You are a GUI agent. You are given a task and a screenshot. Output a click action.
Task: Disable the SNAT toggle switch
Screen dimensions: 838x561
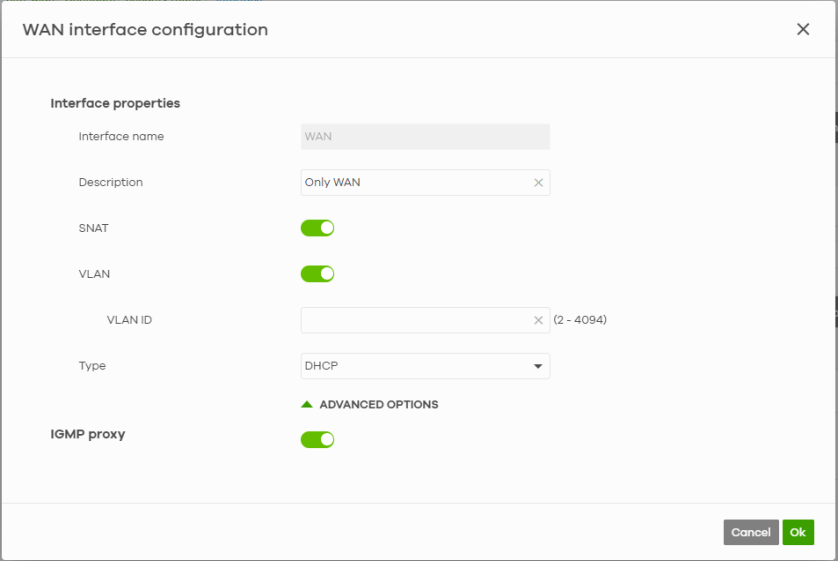(317, 228)
